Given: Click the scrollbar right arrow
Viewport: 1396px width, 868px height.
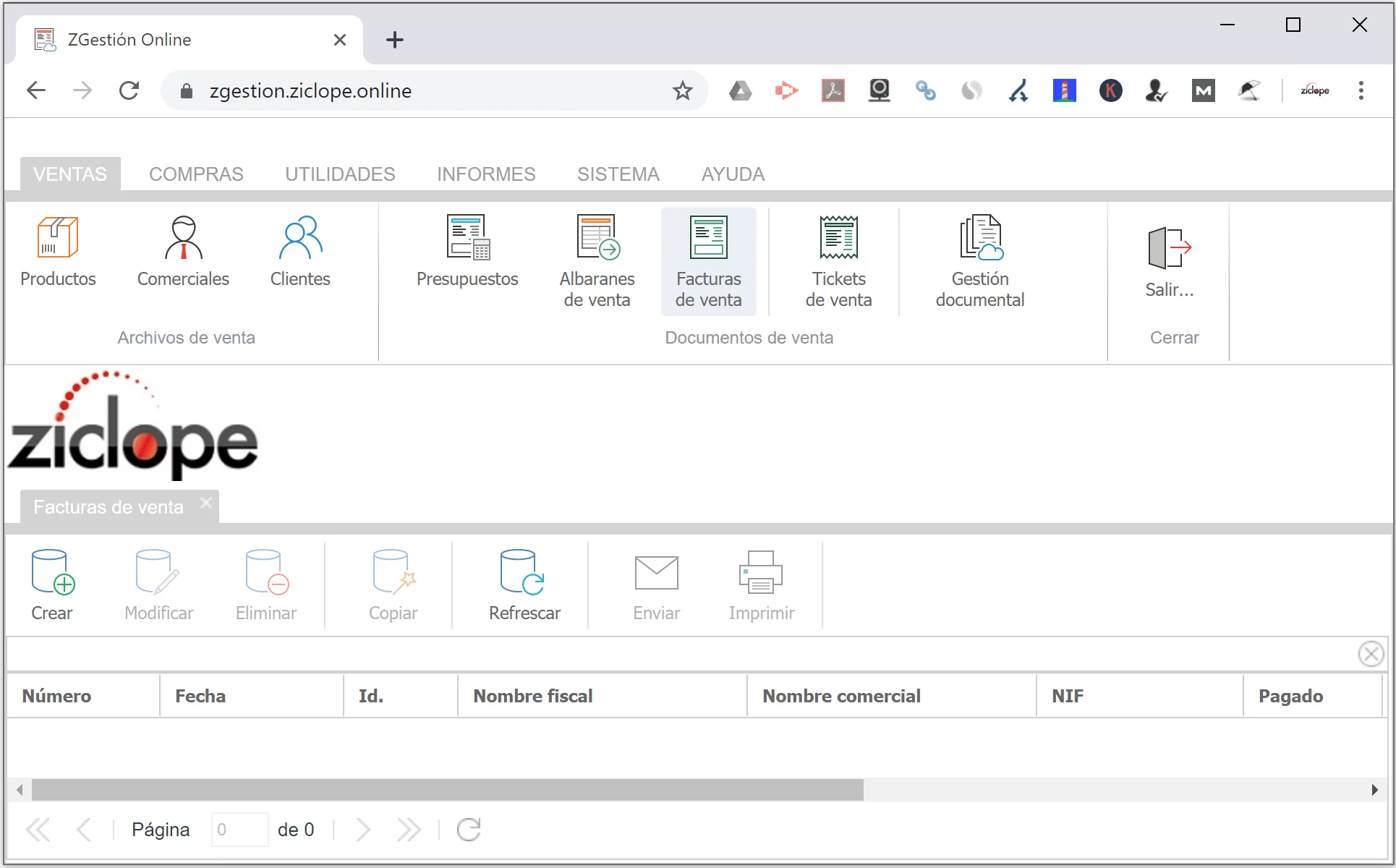Looking at the screenshot, I should point(1374,790).
